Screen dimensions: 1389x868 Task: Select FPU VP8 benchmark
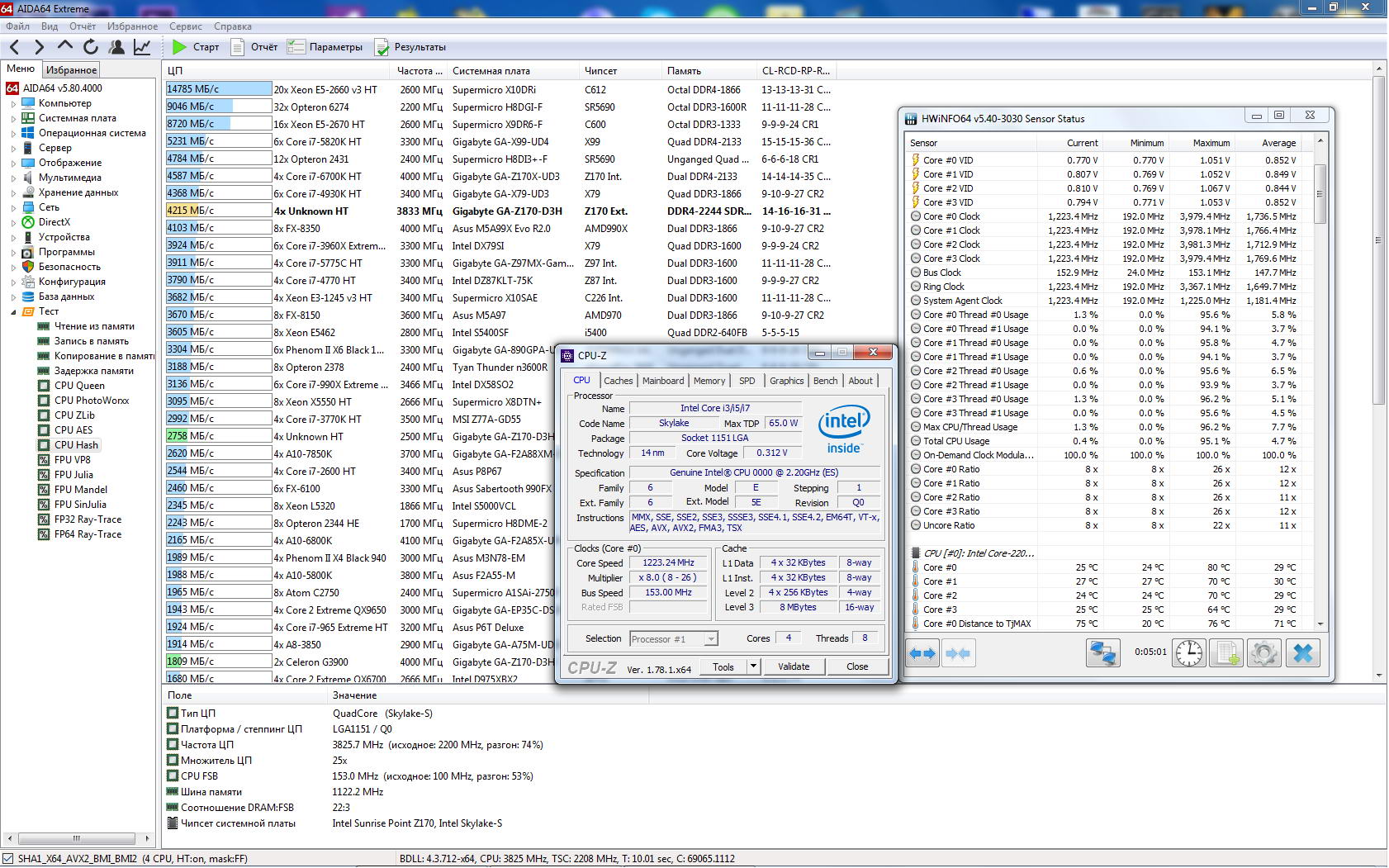[73, 460]
